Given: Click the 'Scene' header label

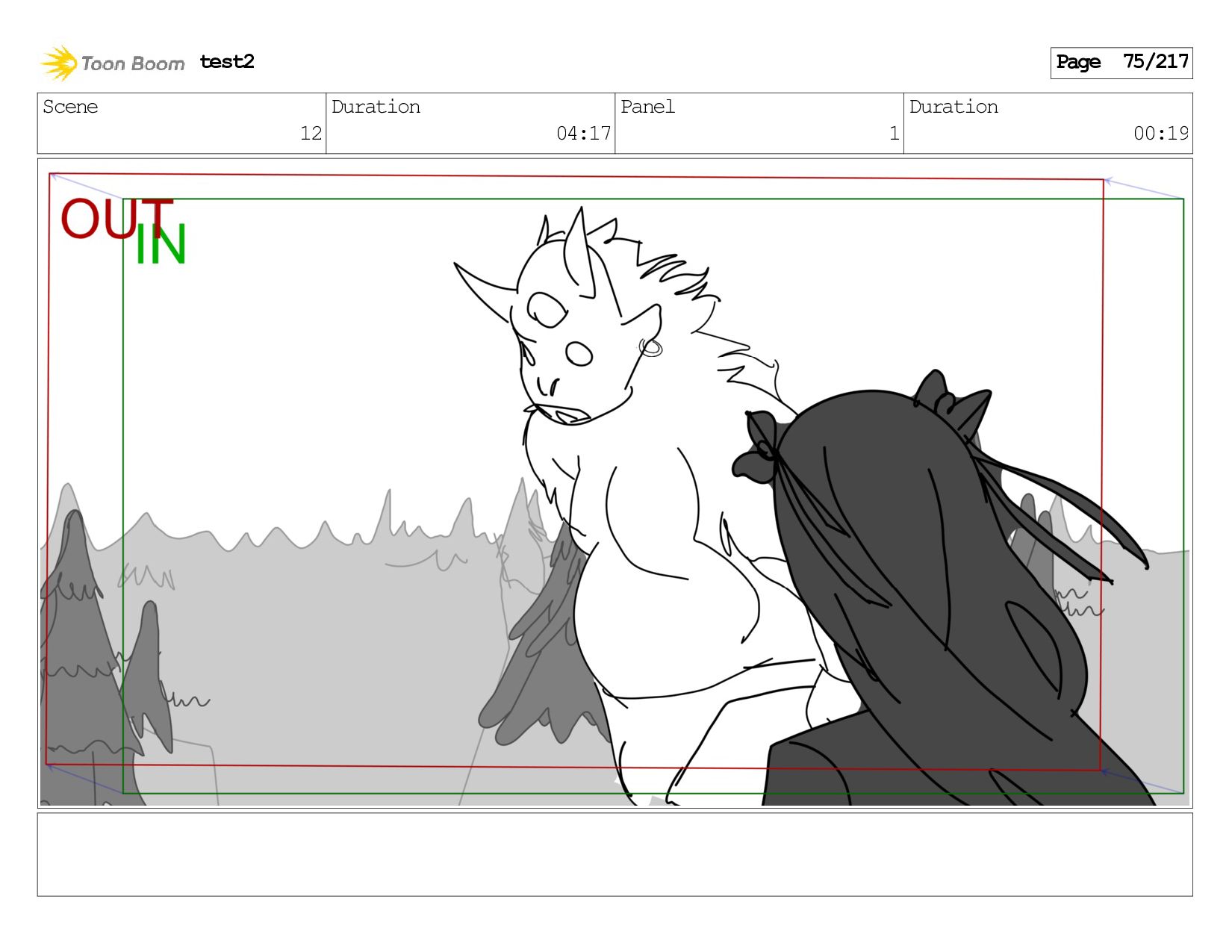Looking at the screenshot, I should [70, 107].
